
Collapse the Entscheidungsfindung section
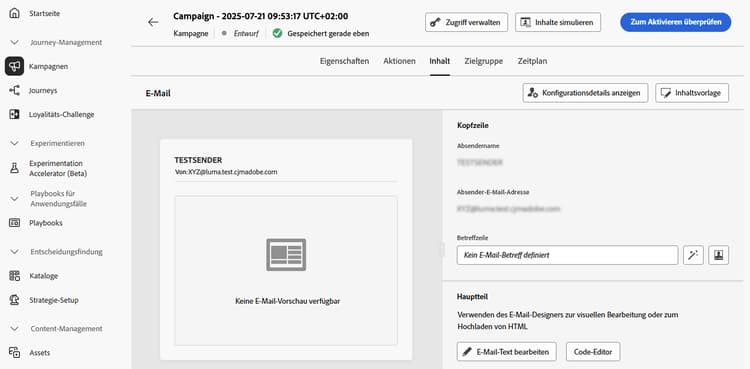(x=14, y=252)
